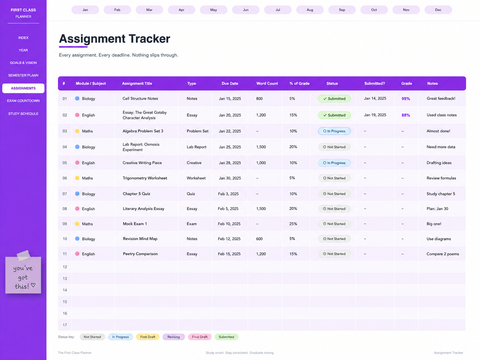Click pink English dot in row 02
This screenshot has height=360, width=480.
(x=77, y=115)
